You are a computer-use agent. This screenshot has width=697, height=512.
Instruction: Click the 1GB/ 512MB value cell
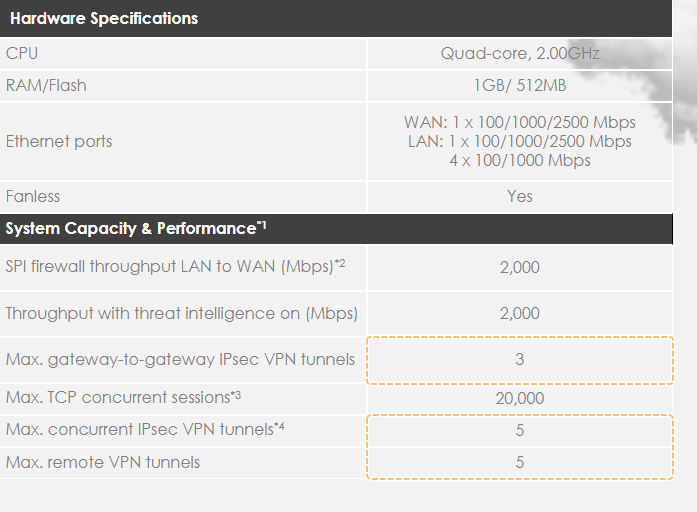coord(519,85)
